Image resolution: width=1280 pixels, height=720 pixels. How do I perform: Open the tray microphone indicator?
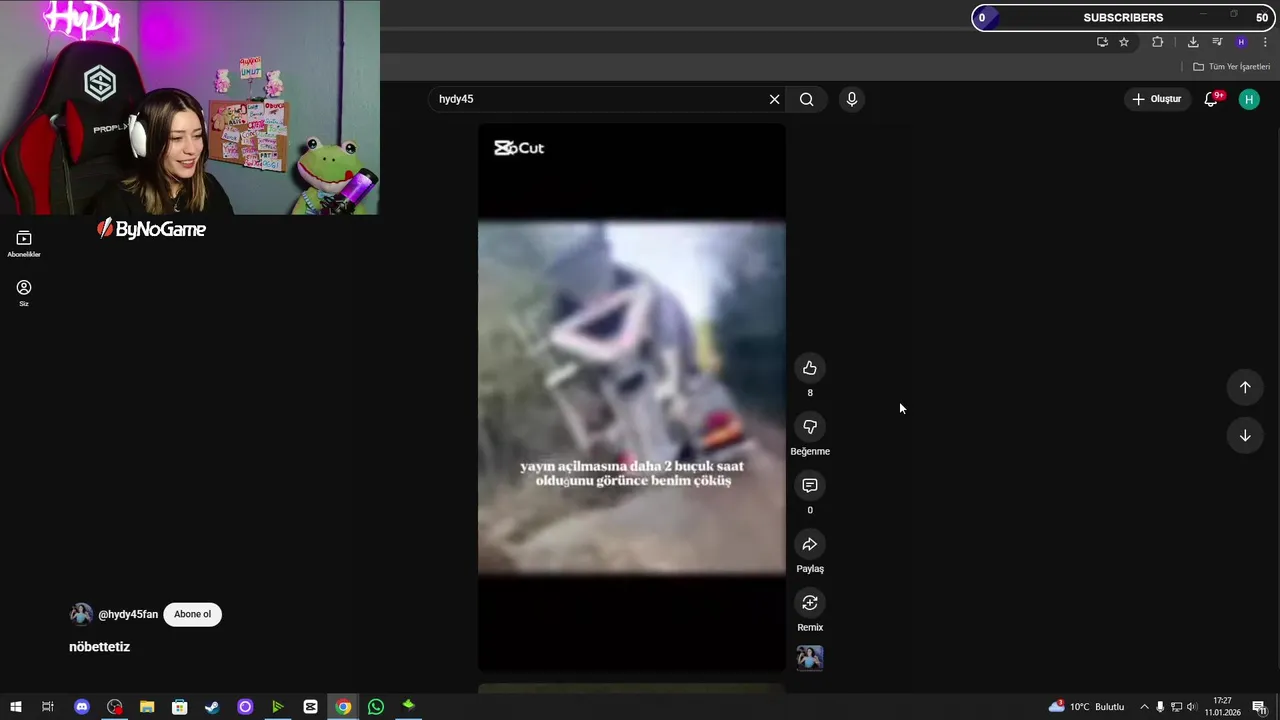(x=1160, y=707)
